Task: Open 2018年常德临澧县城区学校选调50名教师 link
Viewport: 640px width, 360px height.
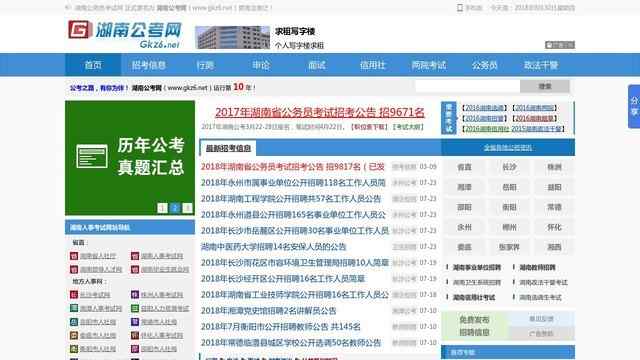Action: pos(291,342)
